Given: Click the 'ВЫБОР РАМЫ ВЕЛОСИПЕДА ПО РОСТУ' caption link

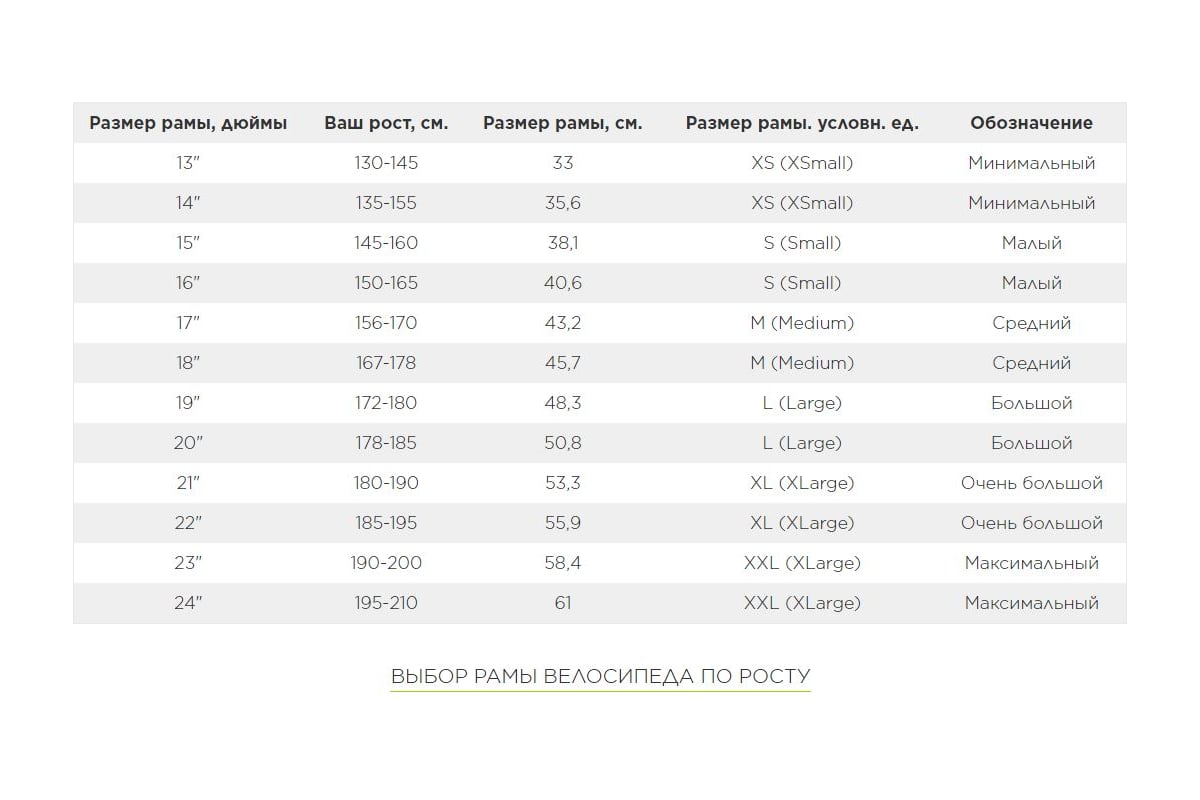Looking at the screenshot, I should (600, 676).
